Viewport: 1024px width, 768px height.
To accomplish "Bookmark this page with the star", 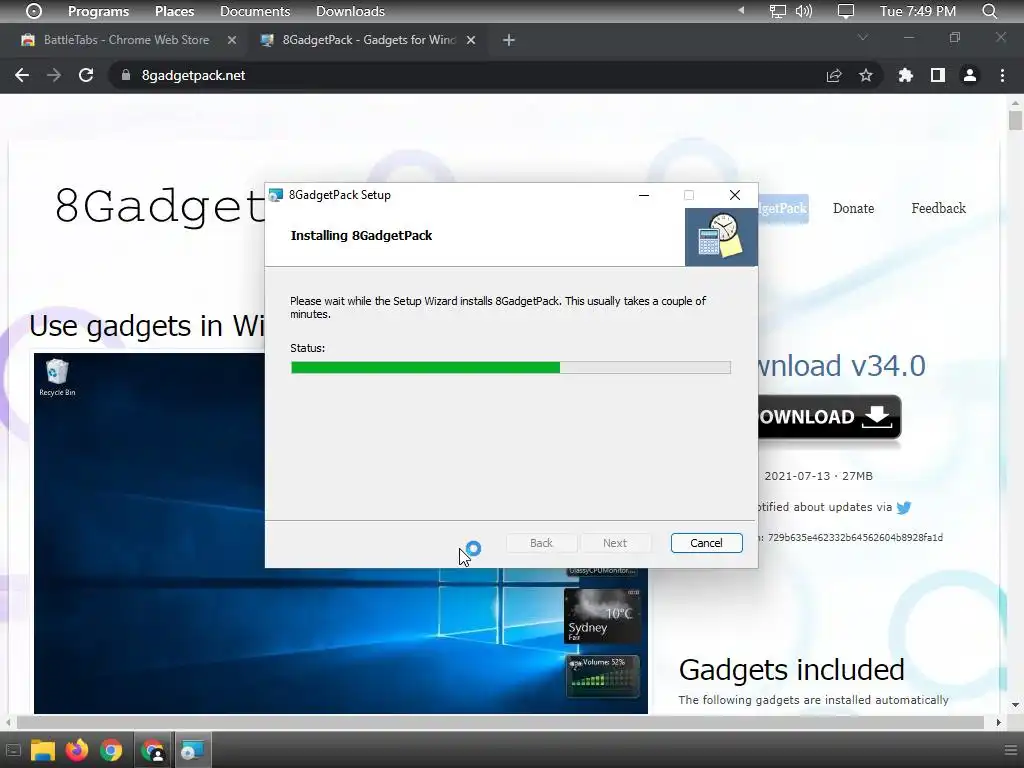I will tap(866, 76).
